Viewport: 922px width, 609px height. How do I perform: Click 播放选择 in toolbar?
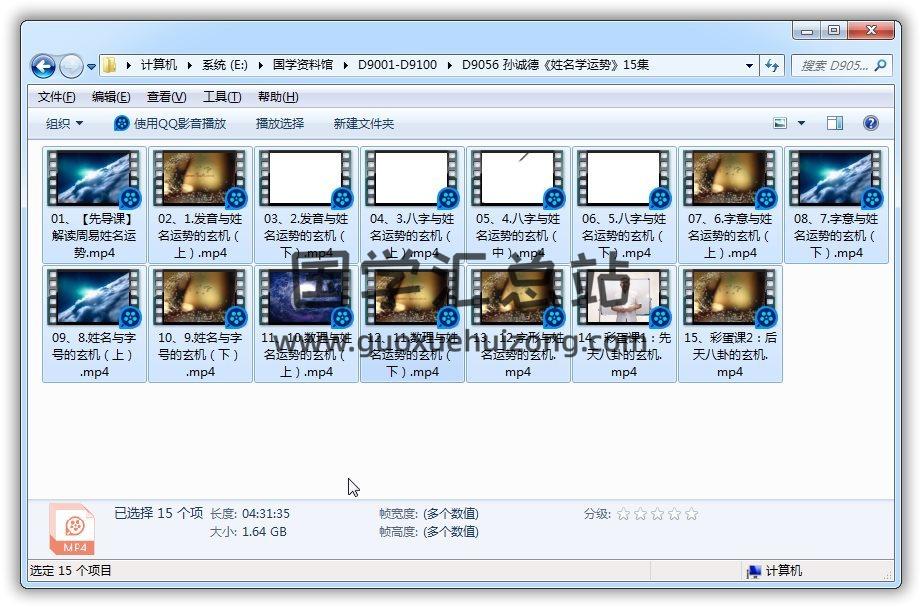[279, 123]
